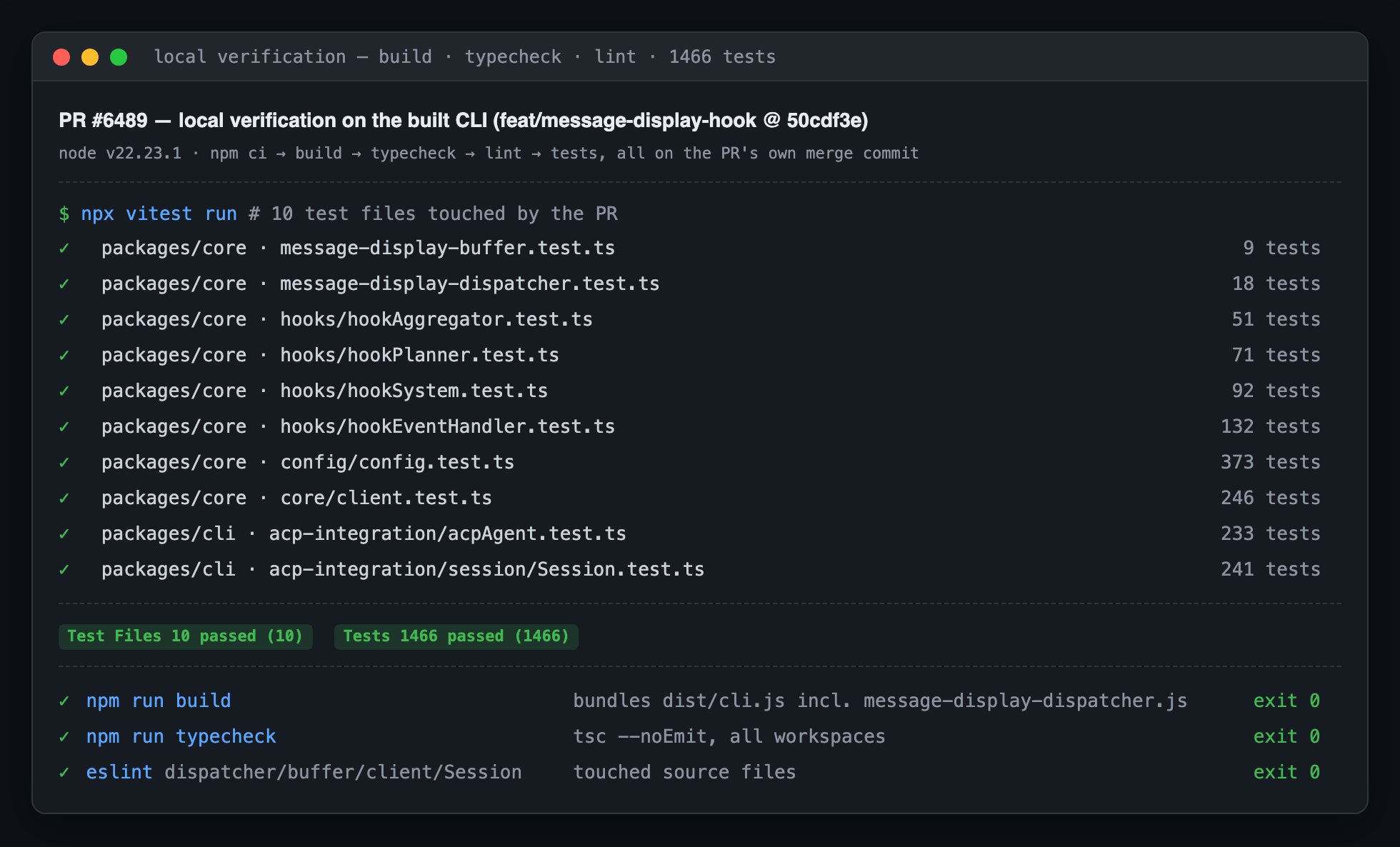Click the checkmark beside acpAgent.test.ts
Image resolution: width=1400 pixels, height=847 pixels.
click(x=64, y=533)
